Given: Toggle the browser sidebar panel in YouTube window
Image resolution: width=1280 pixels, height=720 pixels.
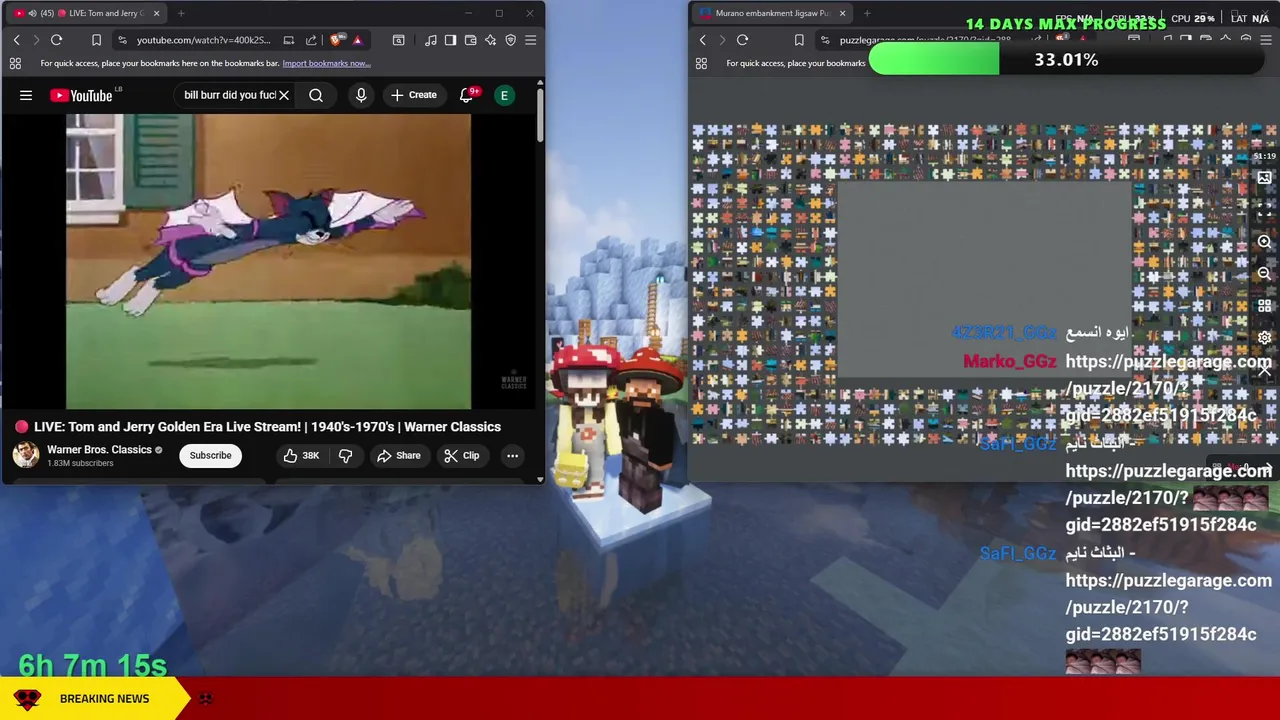Looking at the screenshot, I should click(x=450, y=40).
